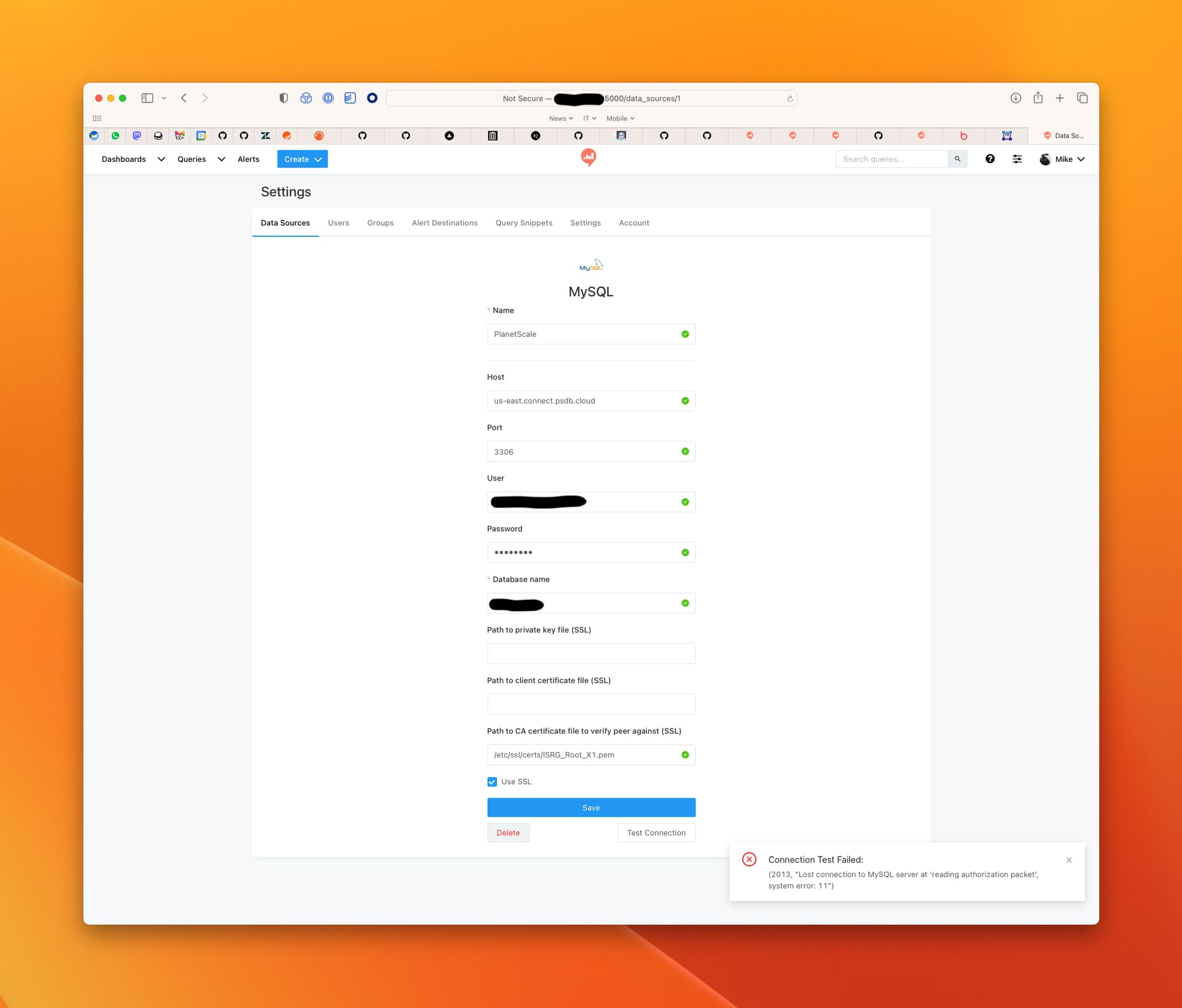This screenshot has width=1182, height=1008.
Task: Switch to the Zendesk pinned tab
Action: click(x=265, y=136)
